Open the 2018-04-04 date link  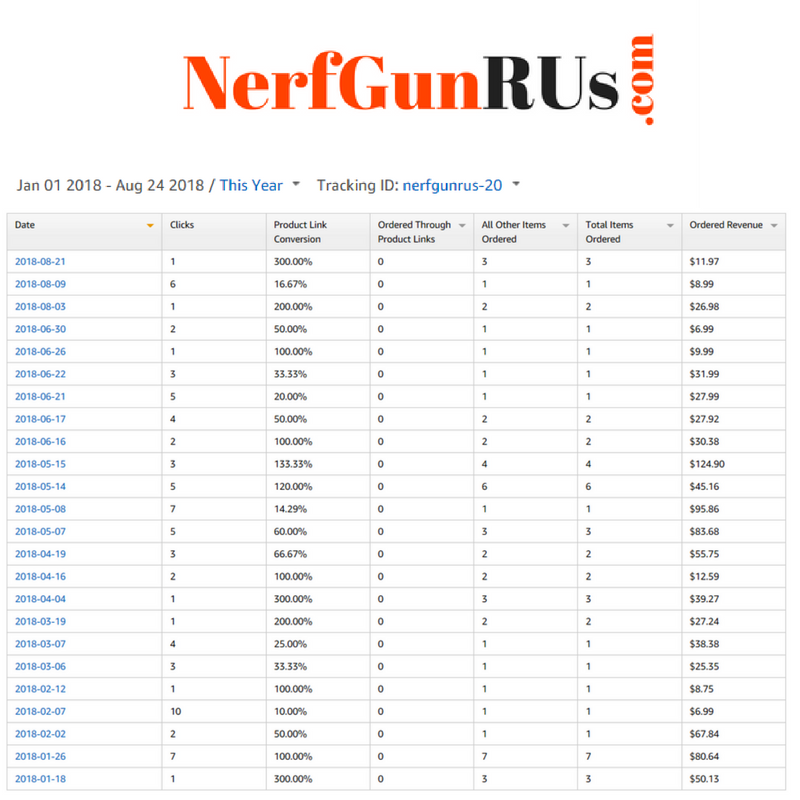pyautogui.click(x=40, y=599)
